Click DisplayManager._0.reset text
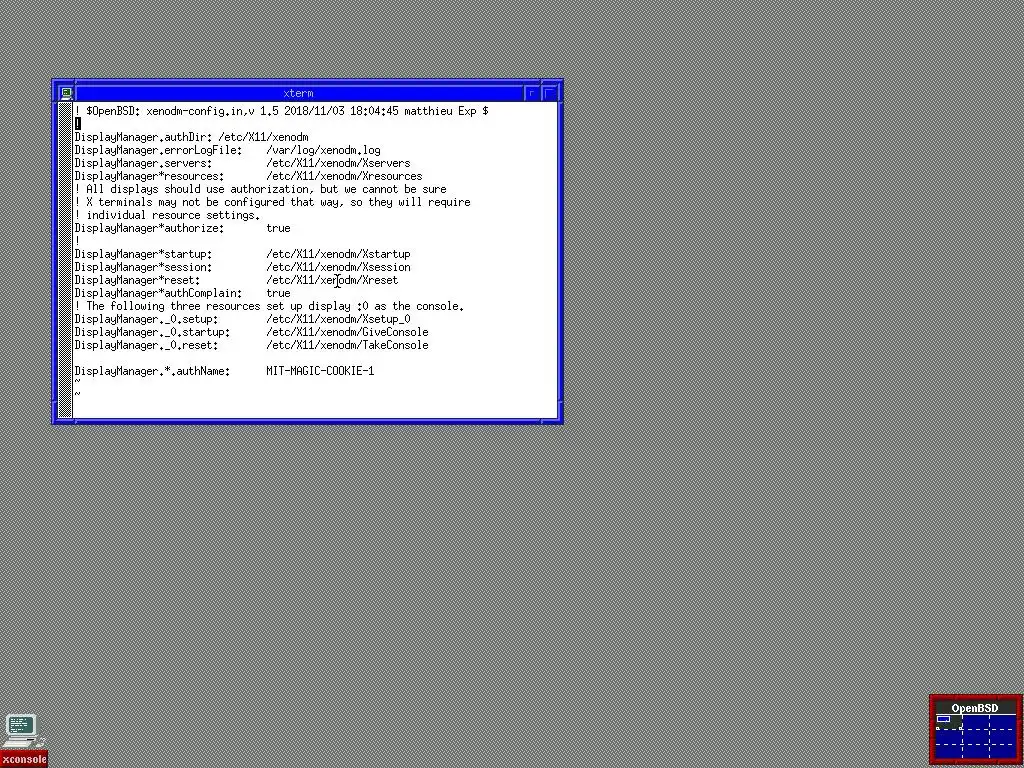 click(x=146, y=345)
